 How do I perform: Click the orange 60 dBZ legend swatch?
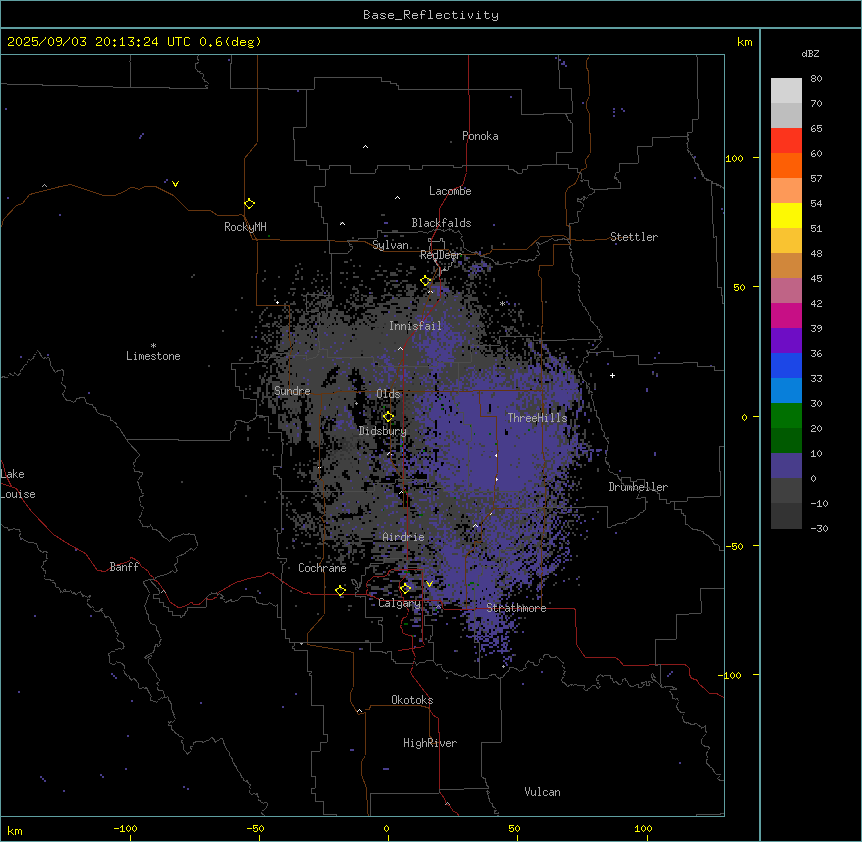(x=786, y=165)
